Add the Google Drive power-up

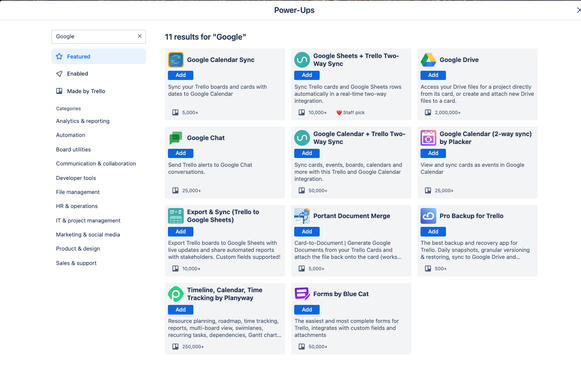tap(433, 75)
